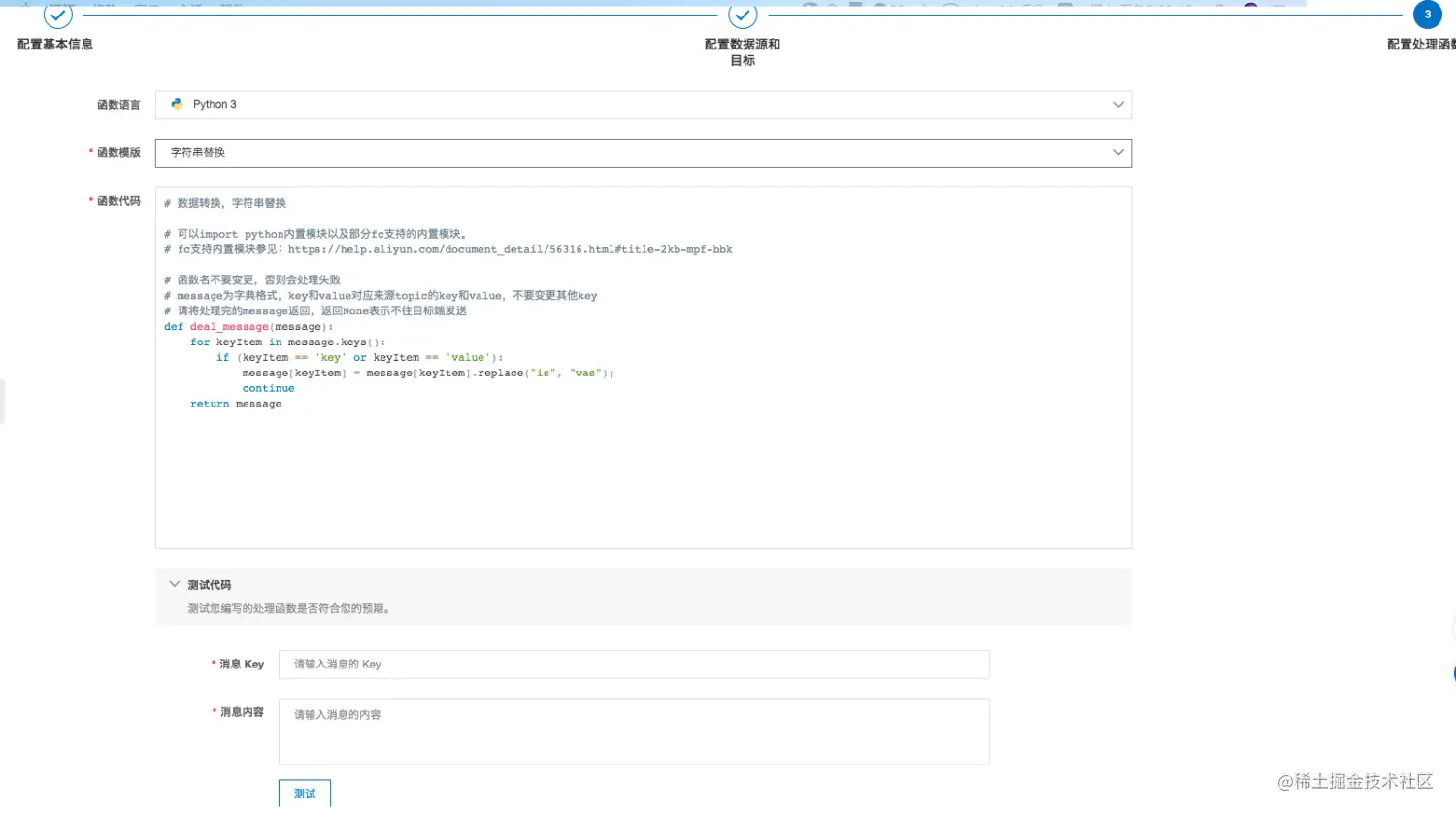Click the Python 3 language text
Viewport: 1456px width, 814px height.
click(x=215, y=105)
